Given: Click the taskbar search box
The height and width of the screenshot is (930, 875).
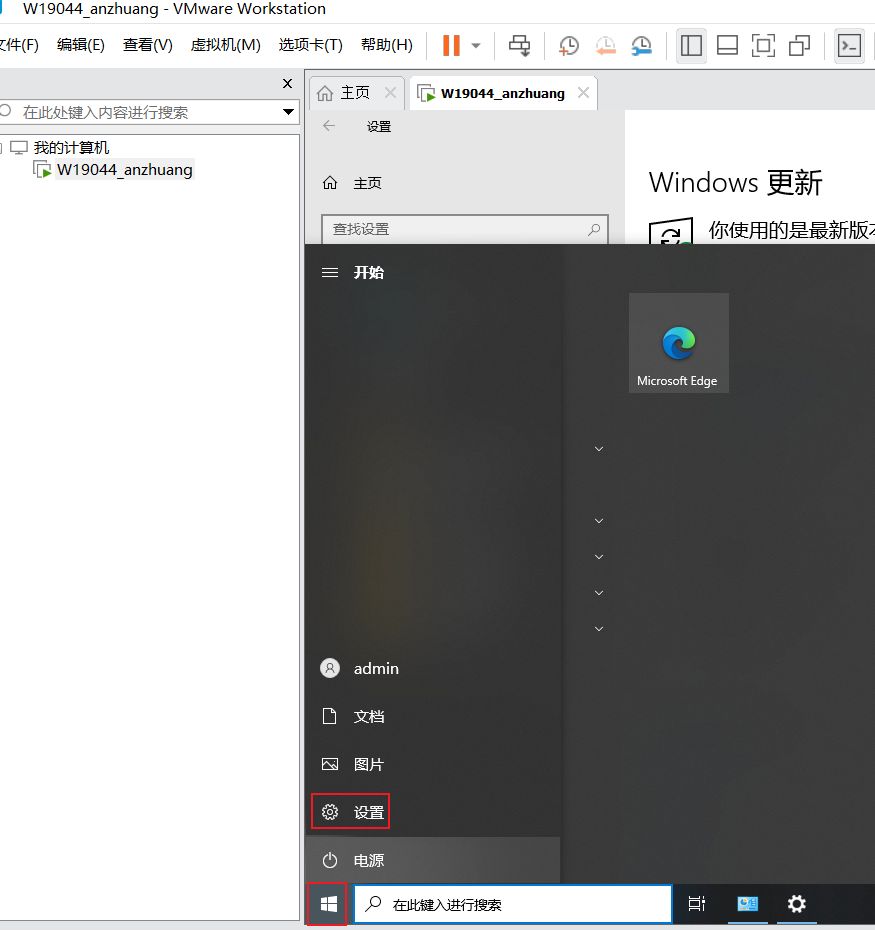Looking at the screenshot, I should click(x=513, y=904).
